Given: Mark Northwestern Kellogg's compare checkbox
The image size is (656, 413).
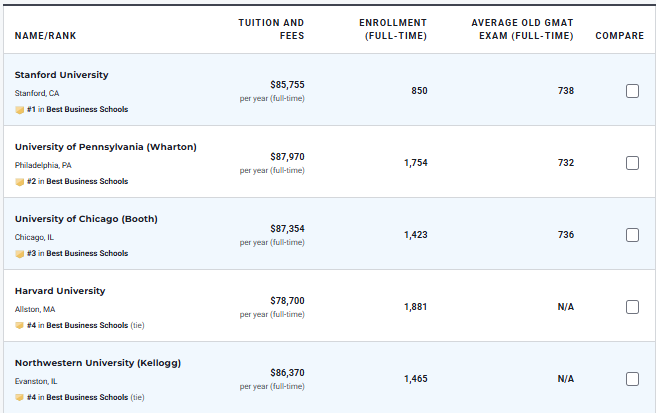Looking at the screenshot, I should tap(632, 379).
